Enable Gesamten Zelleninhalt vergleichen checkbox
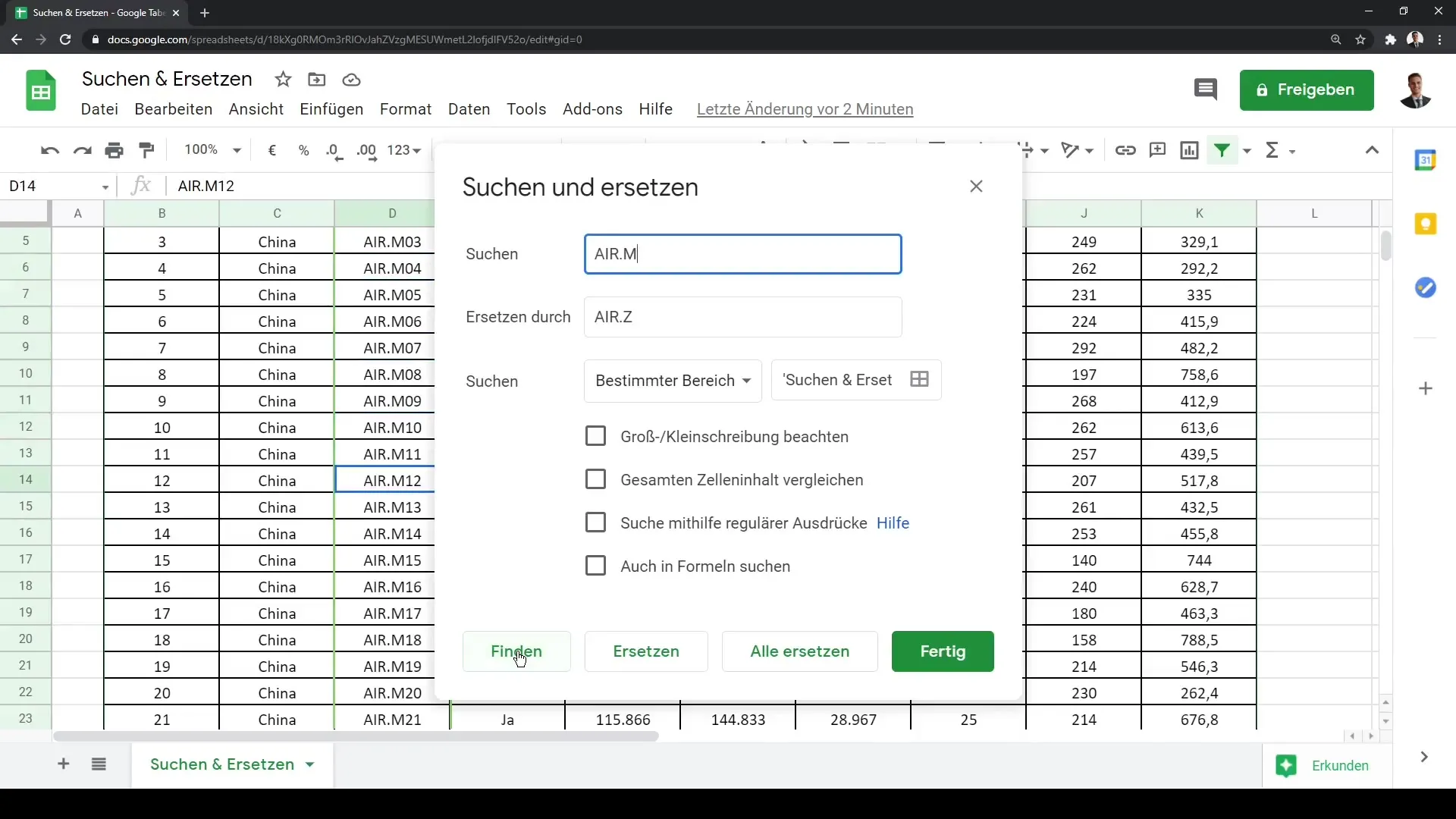Viewport: 1456px width, 819px height. tap(595, 479)
